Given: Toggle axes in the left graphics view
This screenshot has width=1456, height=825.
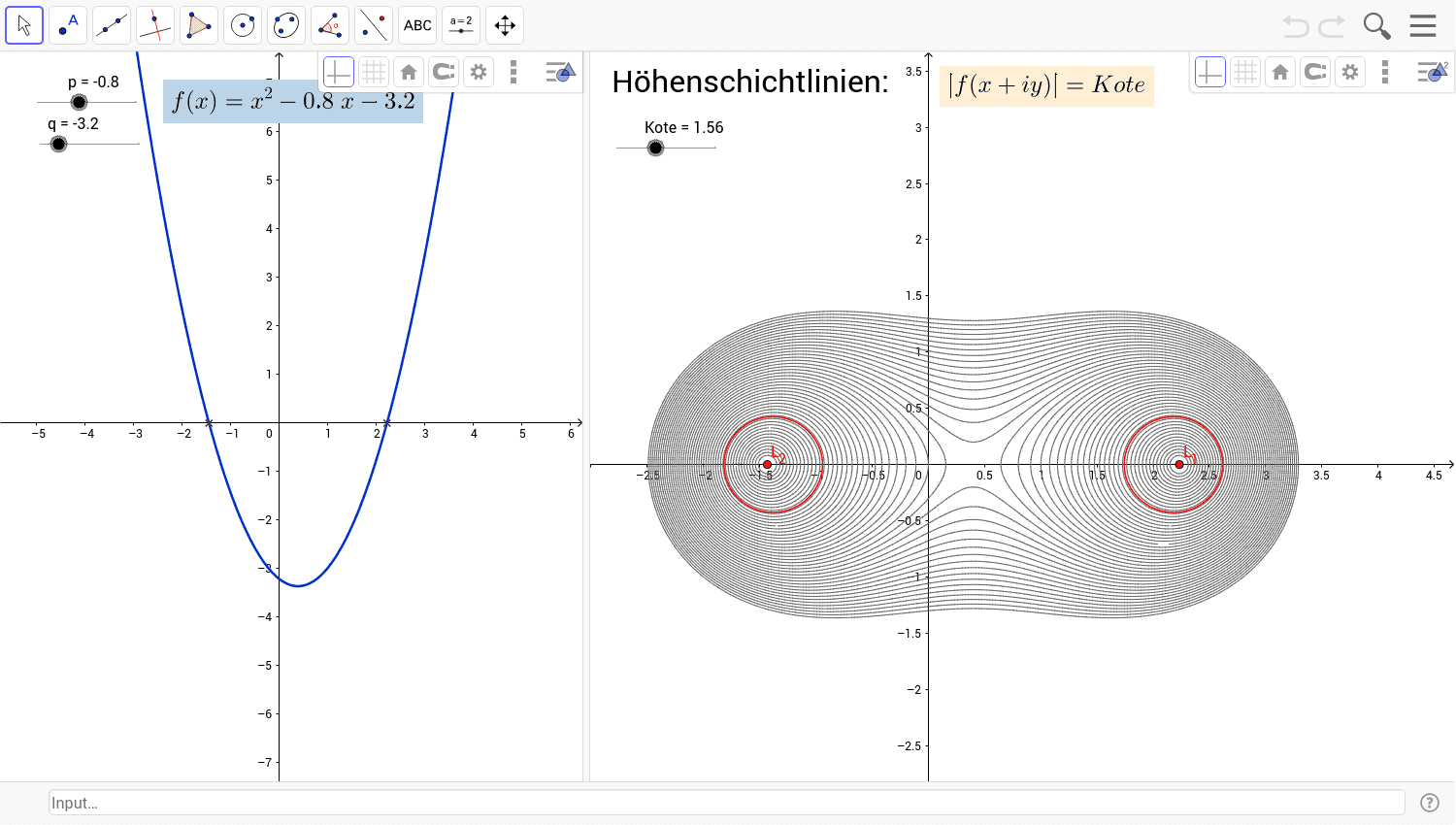Looking at the screenshot, I should click(339, 72).
